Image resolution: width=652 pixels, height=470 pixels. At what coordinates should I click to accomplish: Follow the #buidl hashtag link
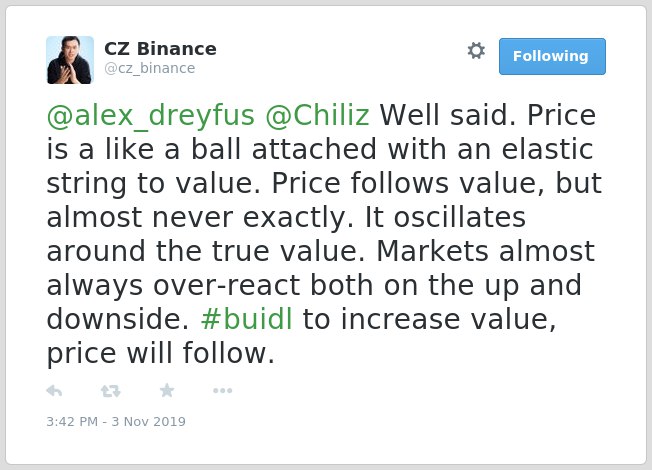pos(247,319)
